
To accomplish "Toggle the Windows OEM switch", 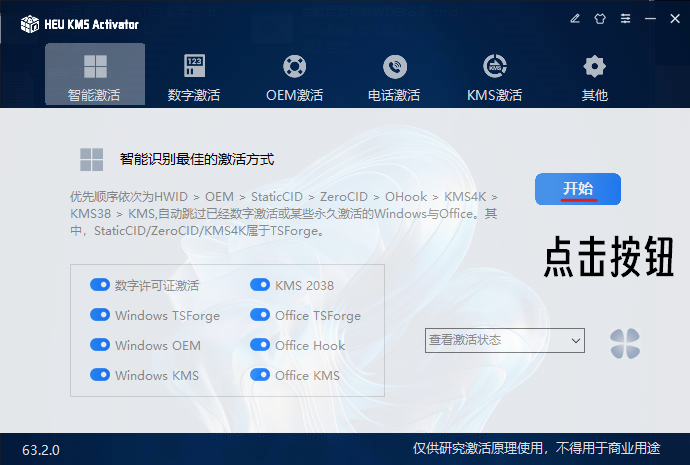I will 100,345.
